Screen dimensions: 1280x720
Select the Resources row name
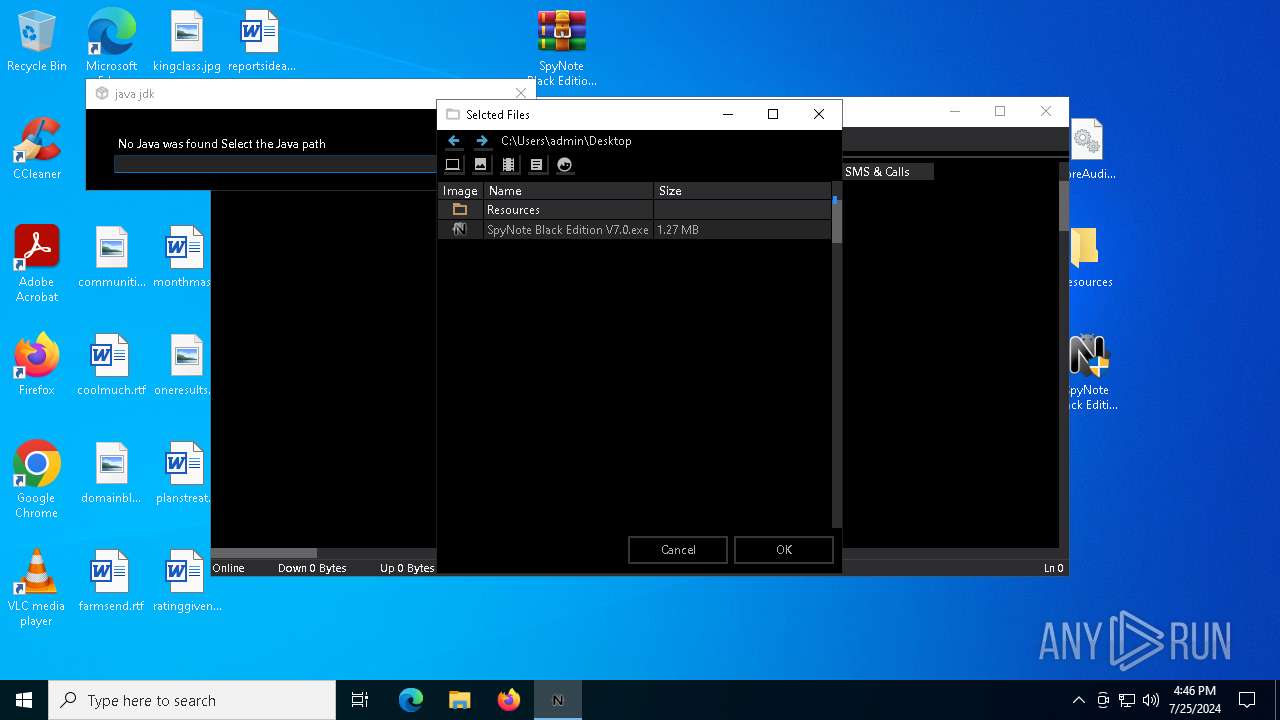click(513, 210)
